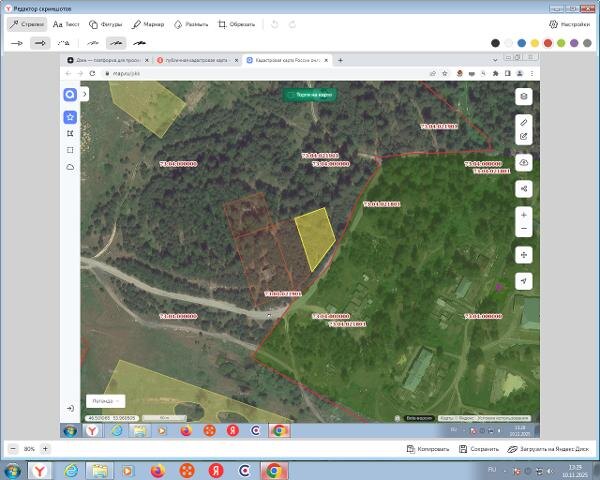The width and height of the screenshot is (600, 480).
Task: Click Загрузить на Яндекс Диск
Action: (548, 449)
